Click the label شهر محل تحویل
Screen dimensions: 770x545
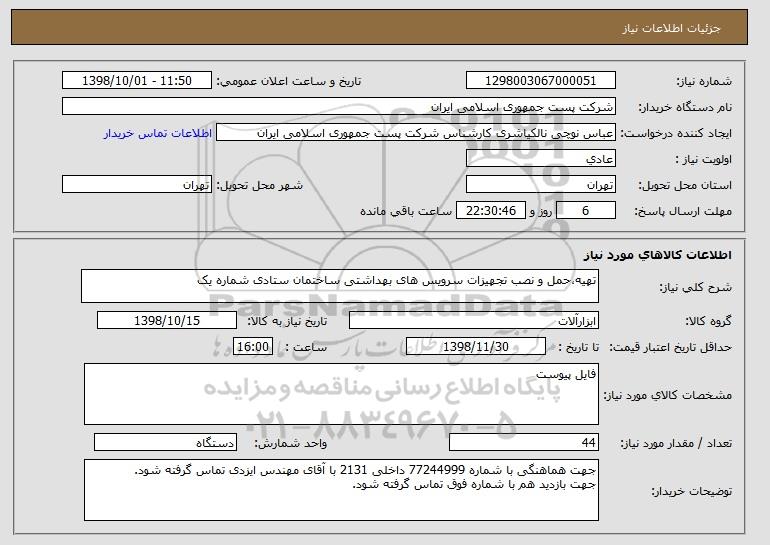(x=260, y=185)
